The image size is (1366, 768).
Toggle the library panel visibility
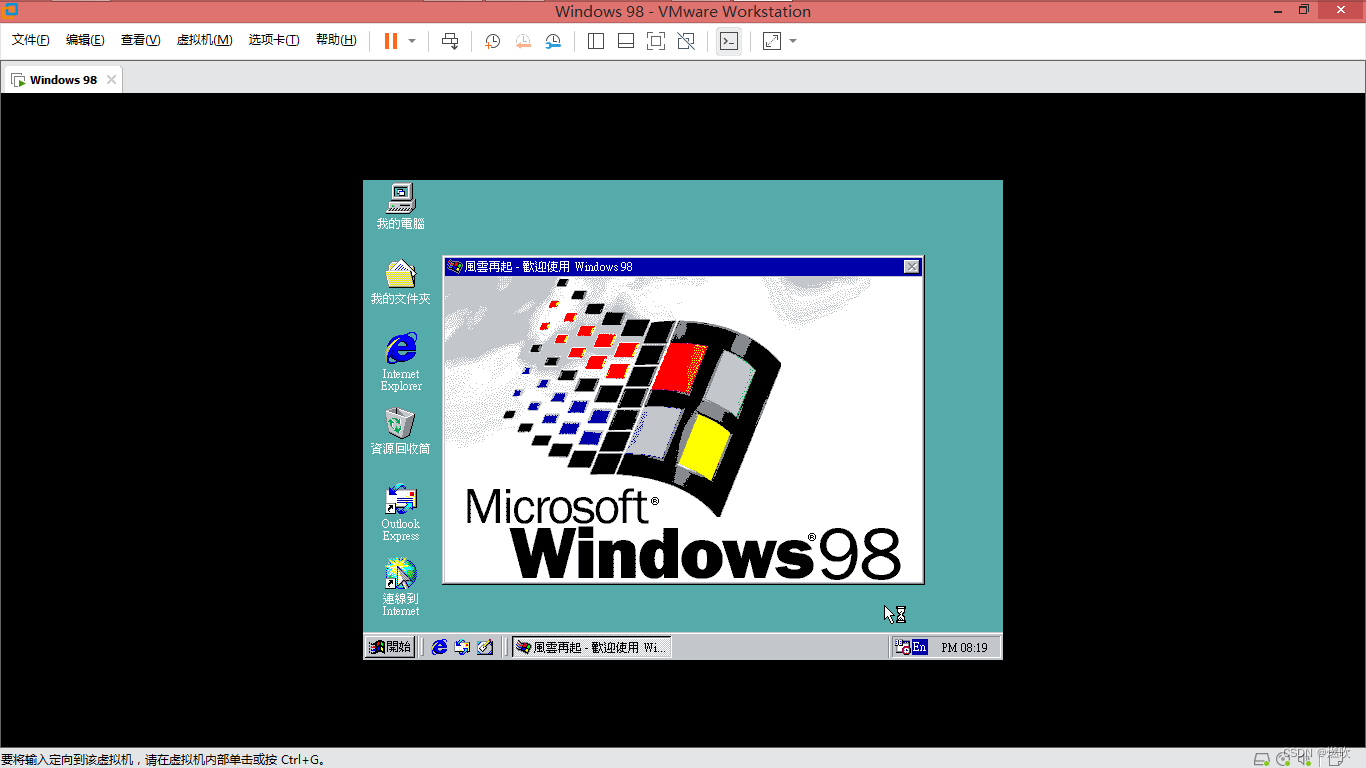click(595, 41)
